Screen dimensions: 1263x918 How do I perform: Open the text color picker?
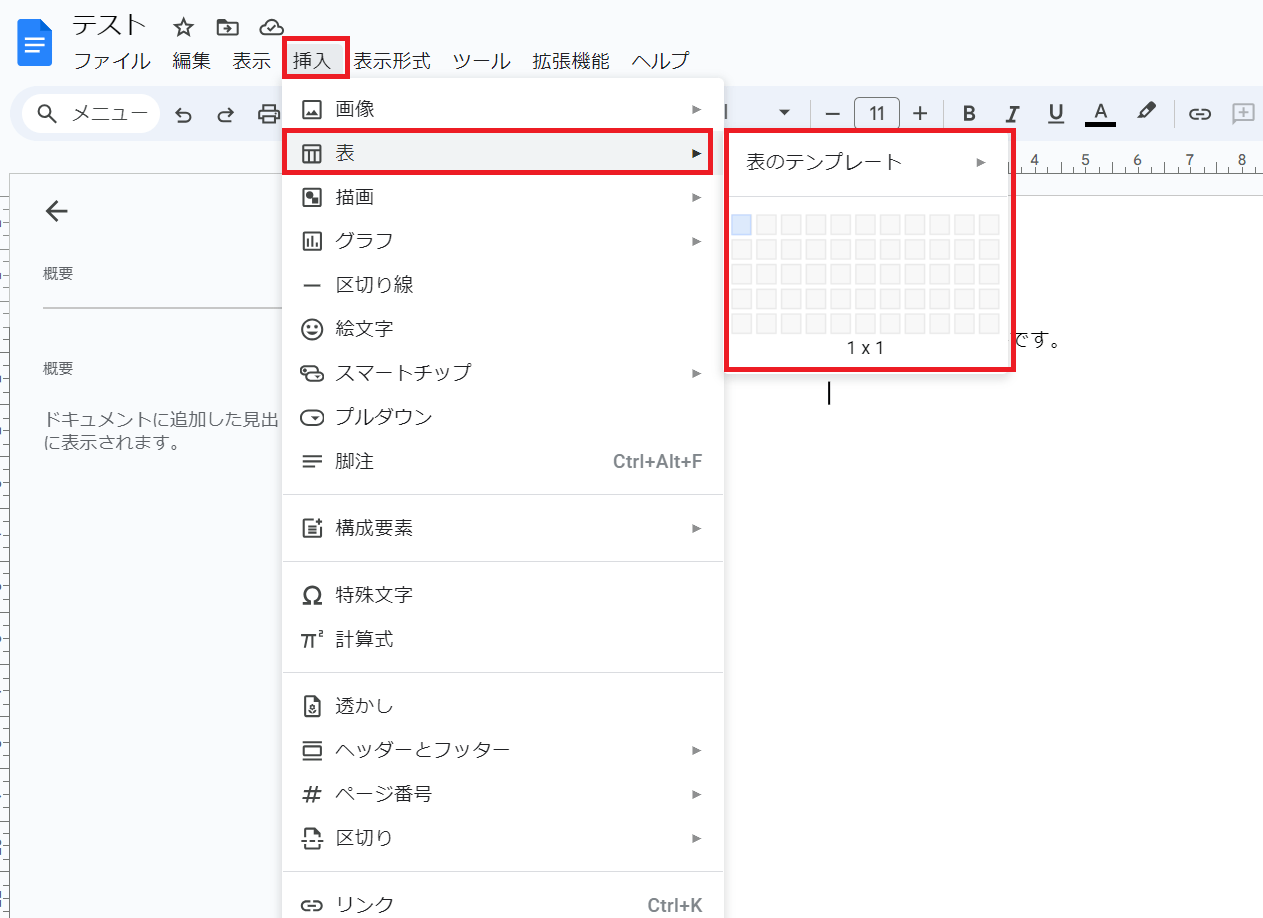tap(1100, 113)
